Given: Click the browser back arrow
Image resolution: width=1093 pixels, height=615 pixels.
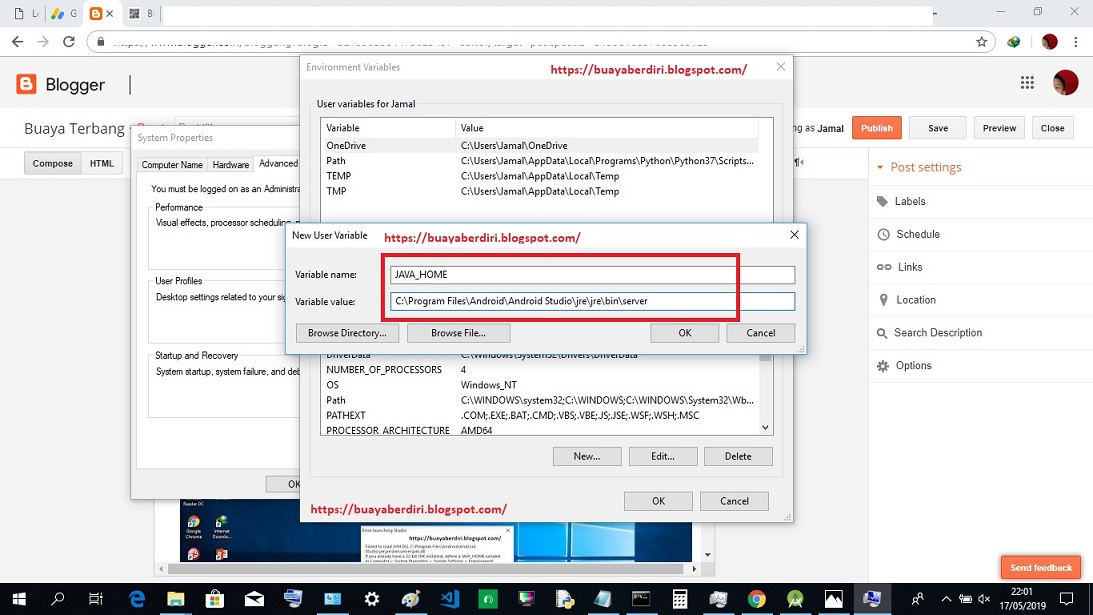Looking at the screenshot, I should tap(17, 42).
